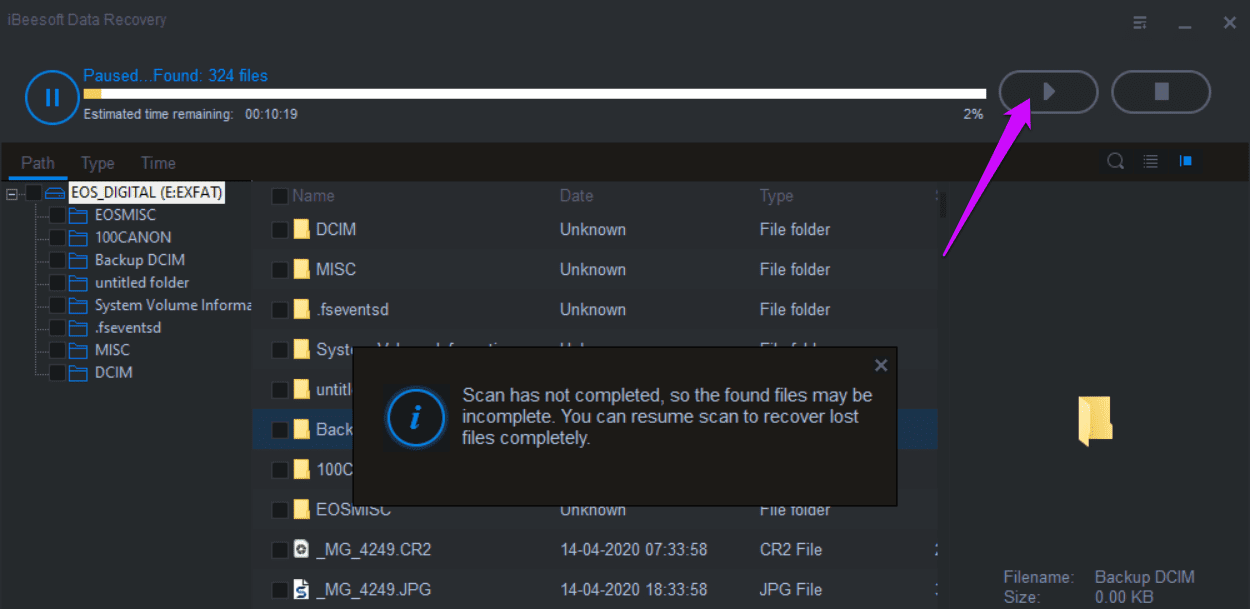The width and height of the screenshot is (1250, 609).
Task: Click _MG_4249.JPG file icon
Action: (x=301, y=589)
